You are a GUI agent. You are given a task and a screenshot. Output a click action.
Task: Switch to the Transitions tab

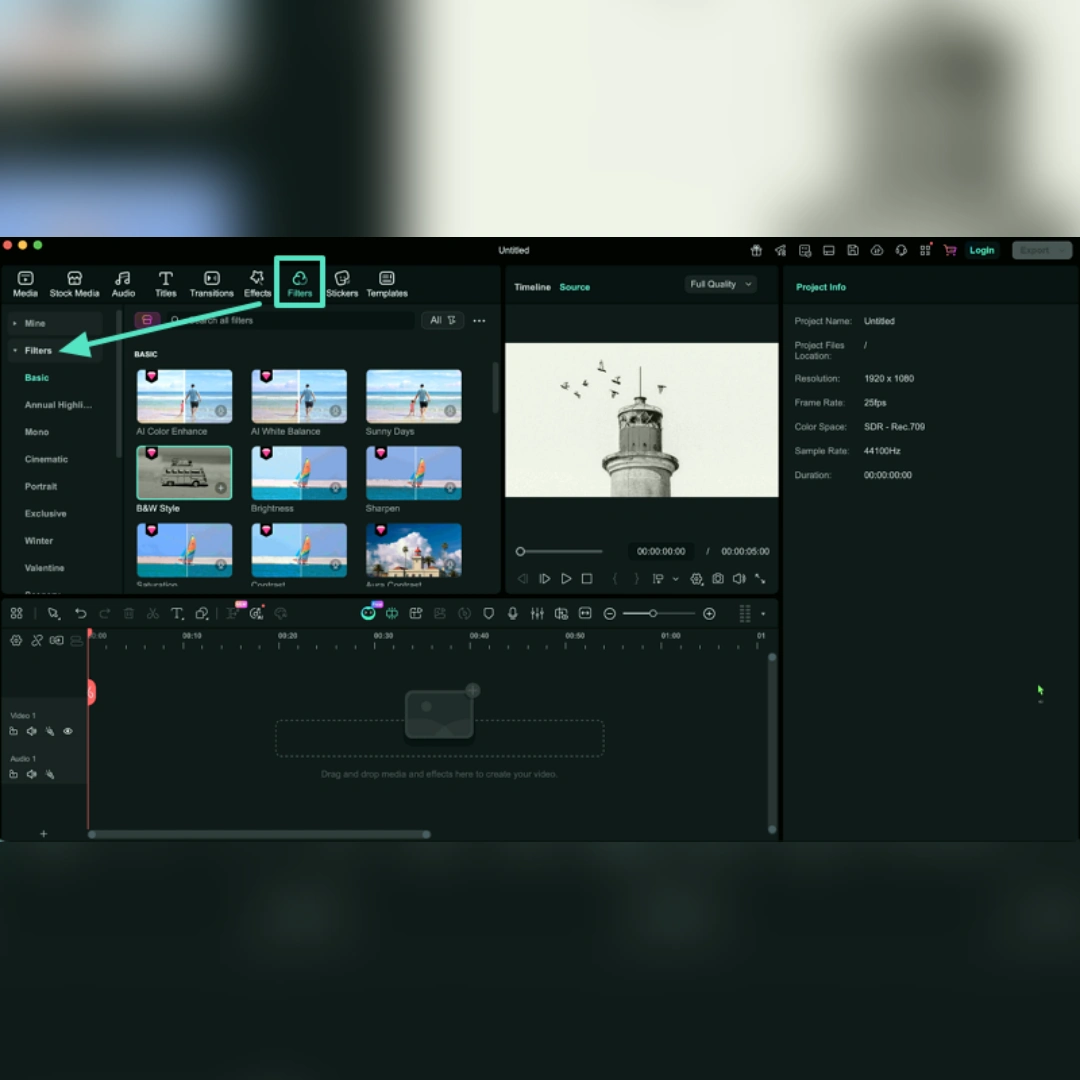point(211,284)
